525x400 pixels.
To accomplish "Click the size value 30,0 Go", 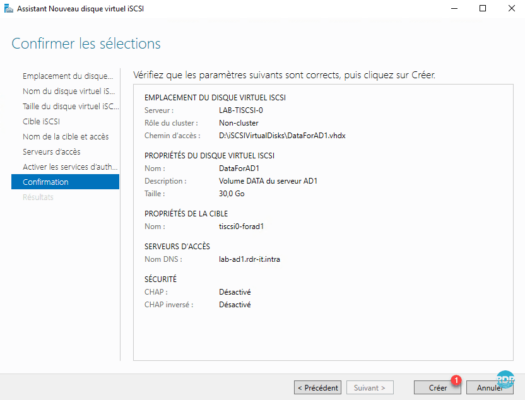I will click(x=231, y=193).
